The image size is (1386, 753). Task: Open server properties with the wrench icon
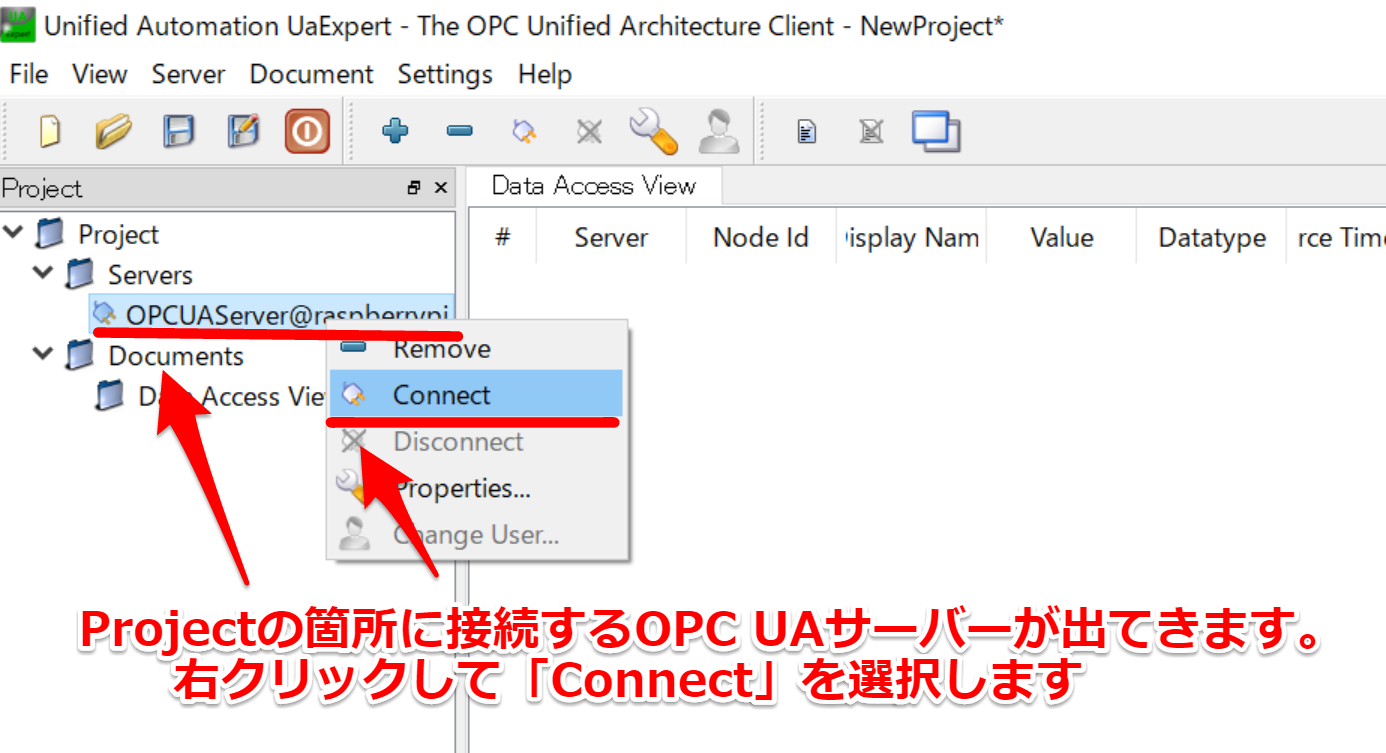coord(654,130)
